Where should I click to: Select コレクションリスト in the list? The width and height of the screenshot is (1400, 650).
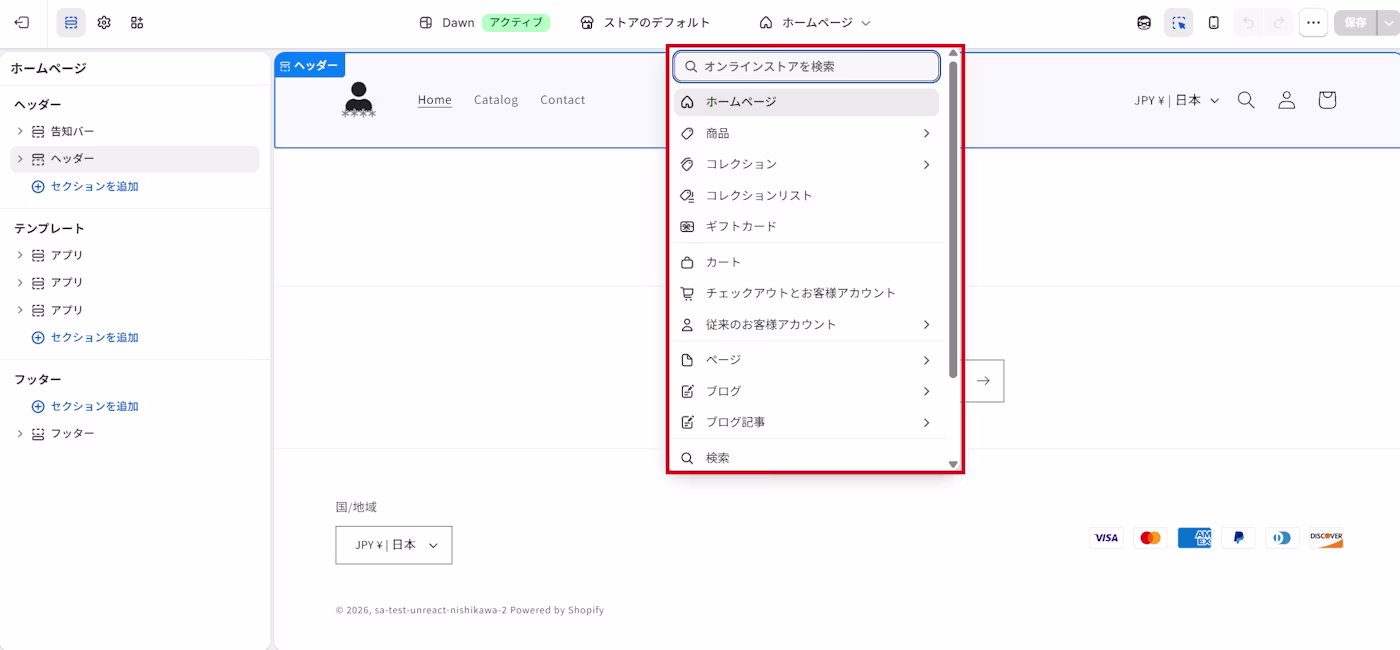coord(807,195)
